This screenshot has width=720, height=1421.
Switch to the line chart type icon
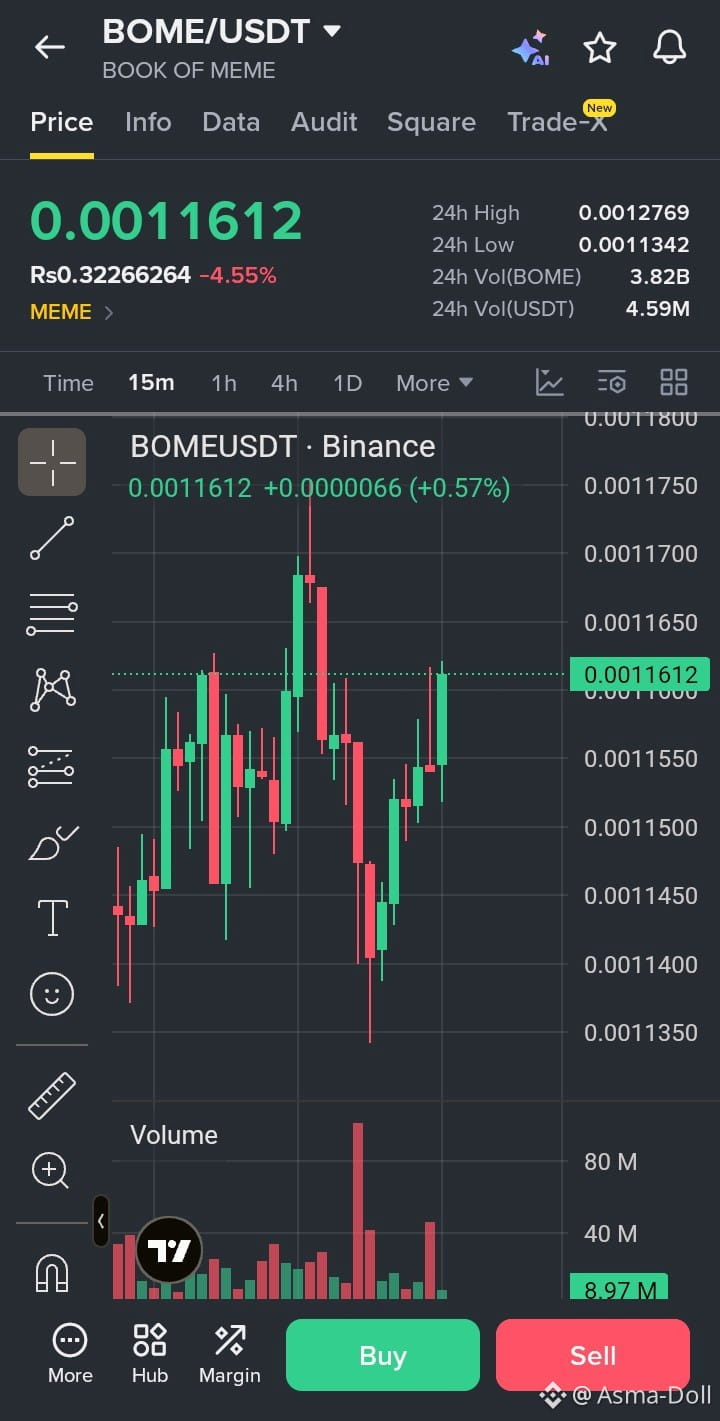tap(550, 382)
